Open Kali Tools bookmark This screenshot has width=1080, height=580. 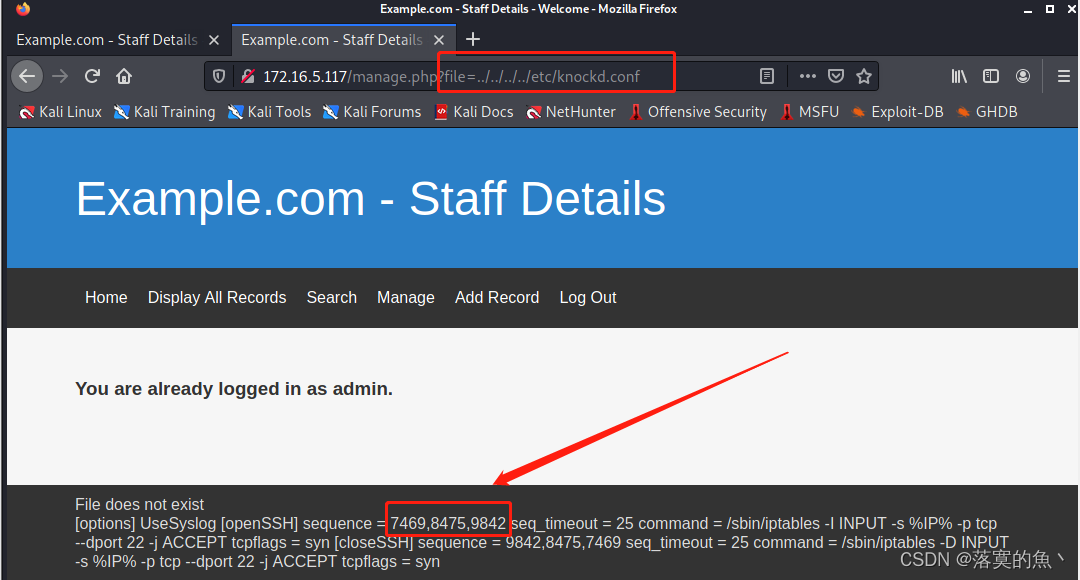[x=269, y=112]
